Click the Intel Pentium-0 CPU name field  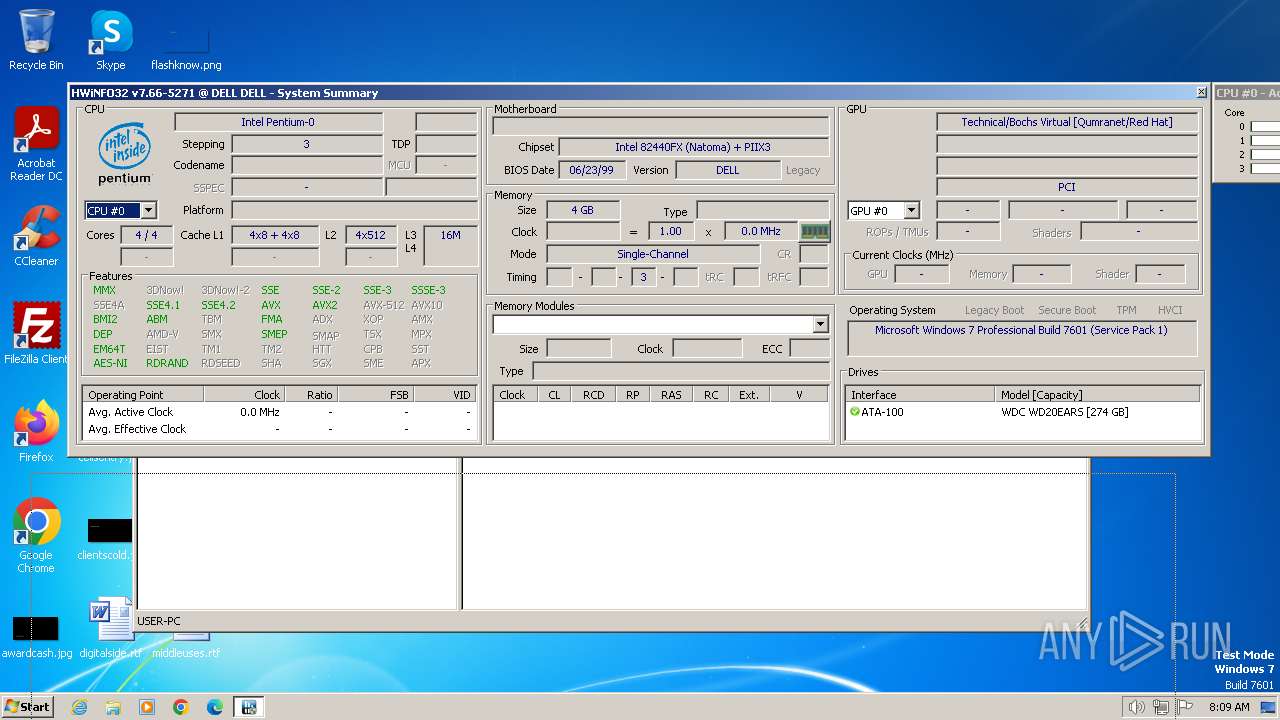[278, 122]
